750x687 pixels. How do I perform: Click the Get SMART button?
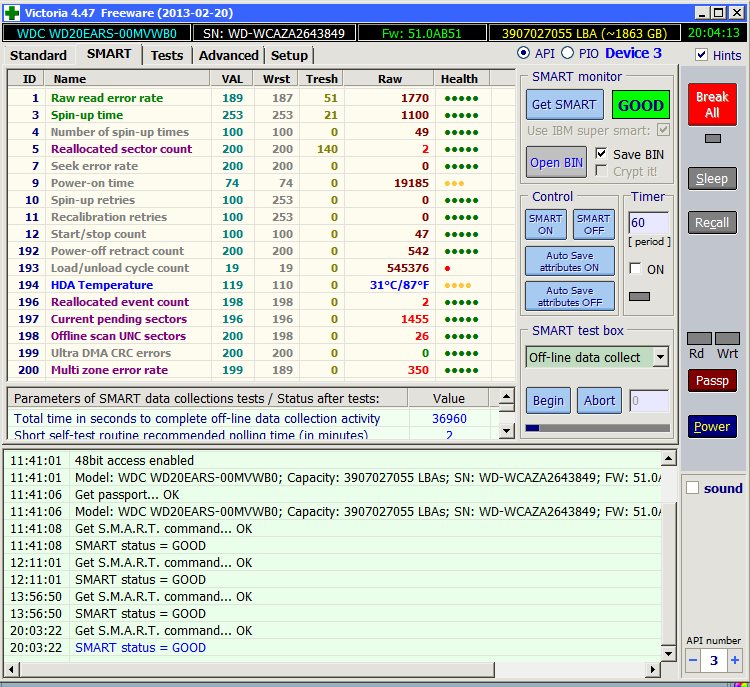(564, 105)
